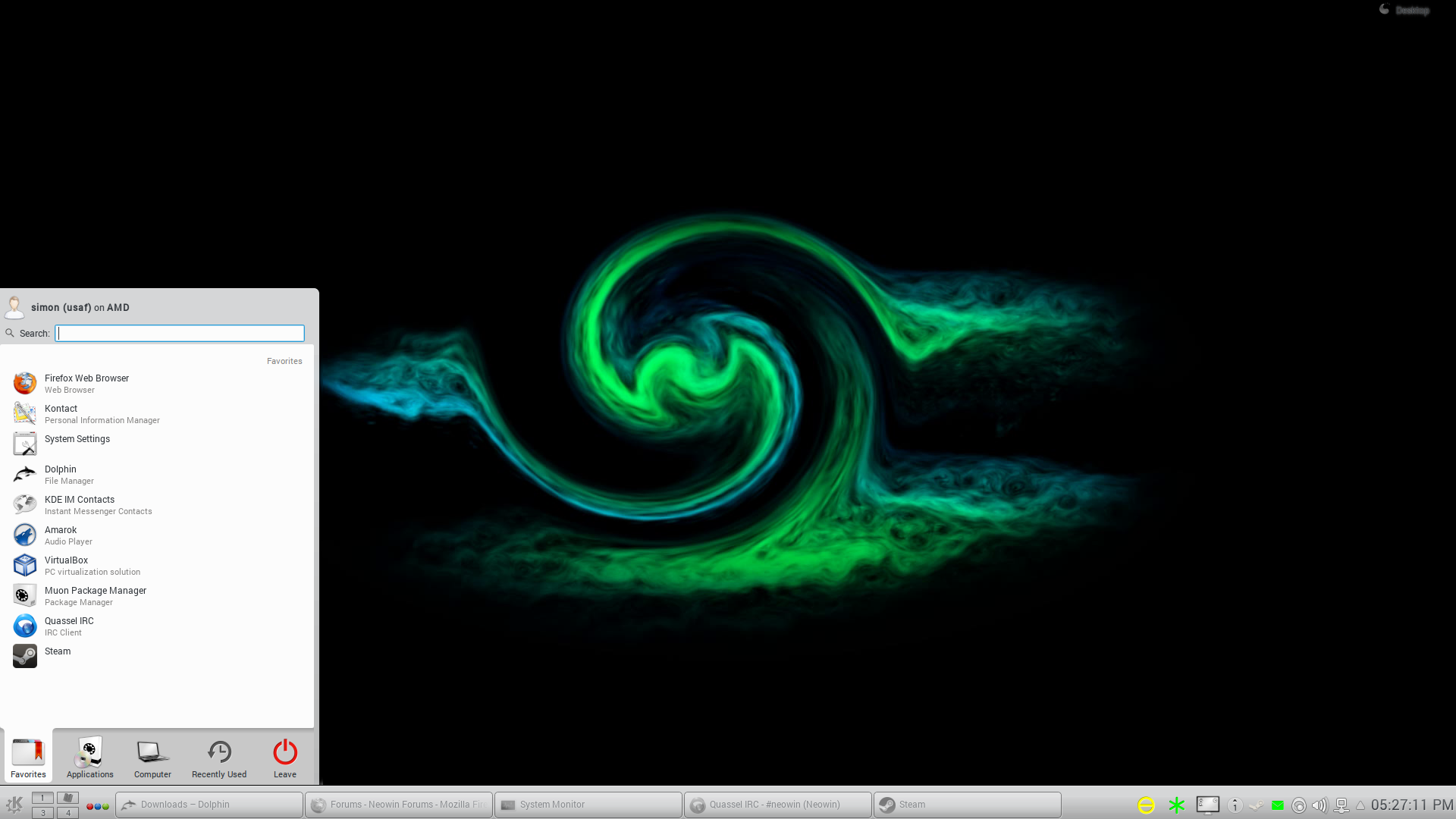Screen dimensions: 1456x819
Task: Open the network connection tray icon
Action: click(x=1341, y=805)
